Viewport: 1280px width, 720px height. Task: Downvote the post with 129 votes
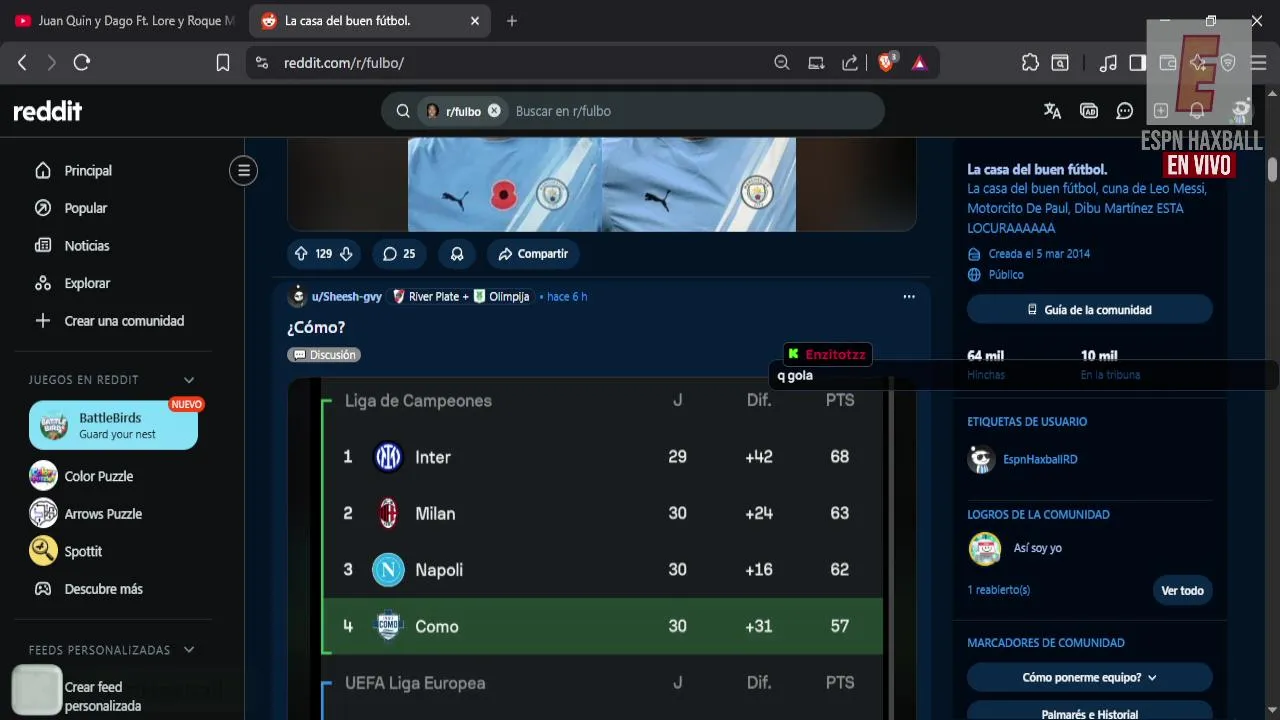tap(346, 254)
